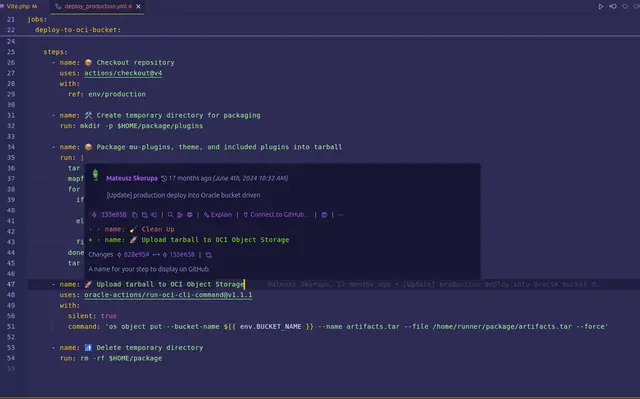Click the commit icon left of toolbar SHA 155e658
This screenshot has height=399, width=640.
[x=94, y=215]
